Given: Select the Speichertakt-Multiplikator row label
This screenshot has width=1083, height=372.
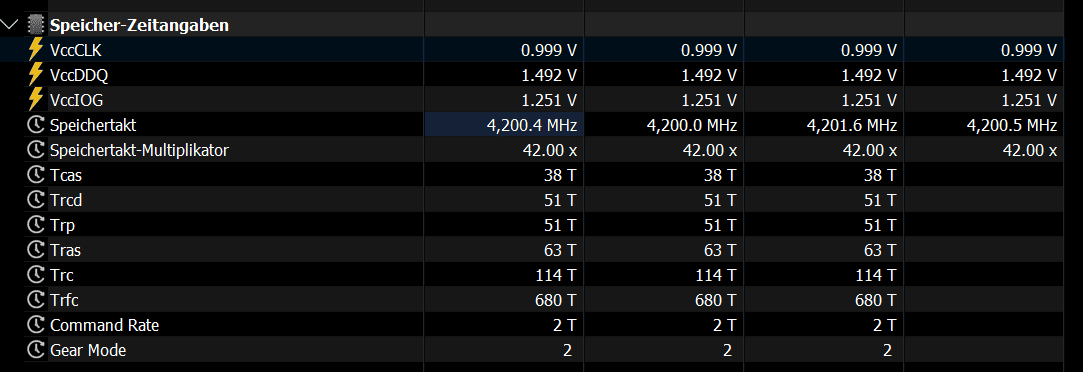Looking at the screenshot, I should (x=139, y=150).
